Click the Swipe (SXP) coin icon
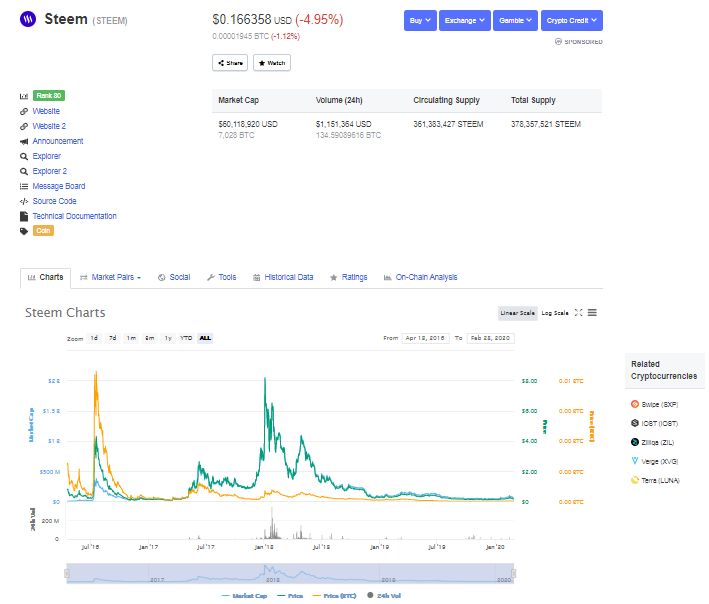This screenshot has height=604, width=709. click(x=635, y=404)
